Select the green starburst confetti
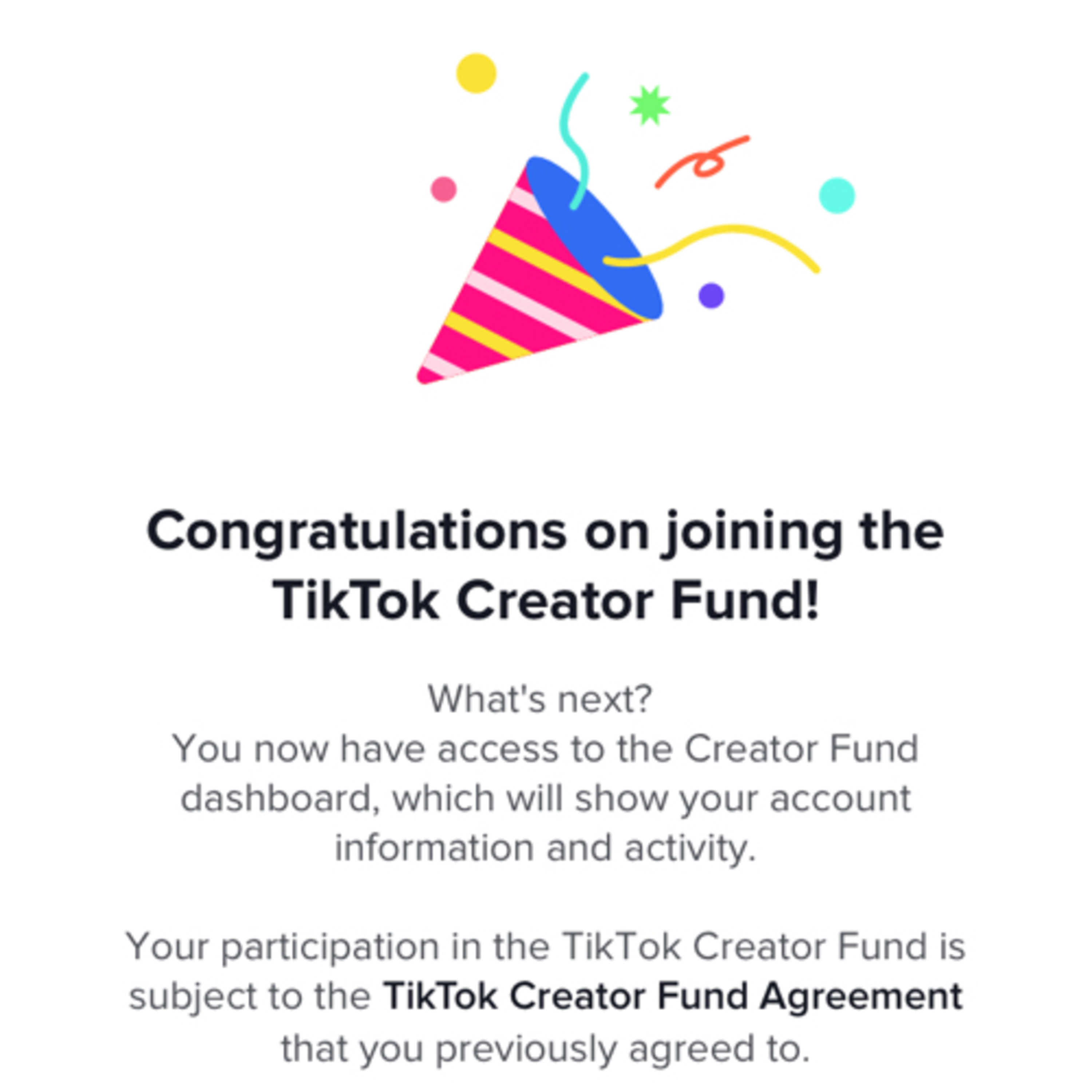The width and height of the screenshot is (1092, 1092). (x=649, y=105)
